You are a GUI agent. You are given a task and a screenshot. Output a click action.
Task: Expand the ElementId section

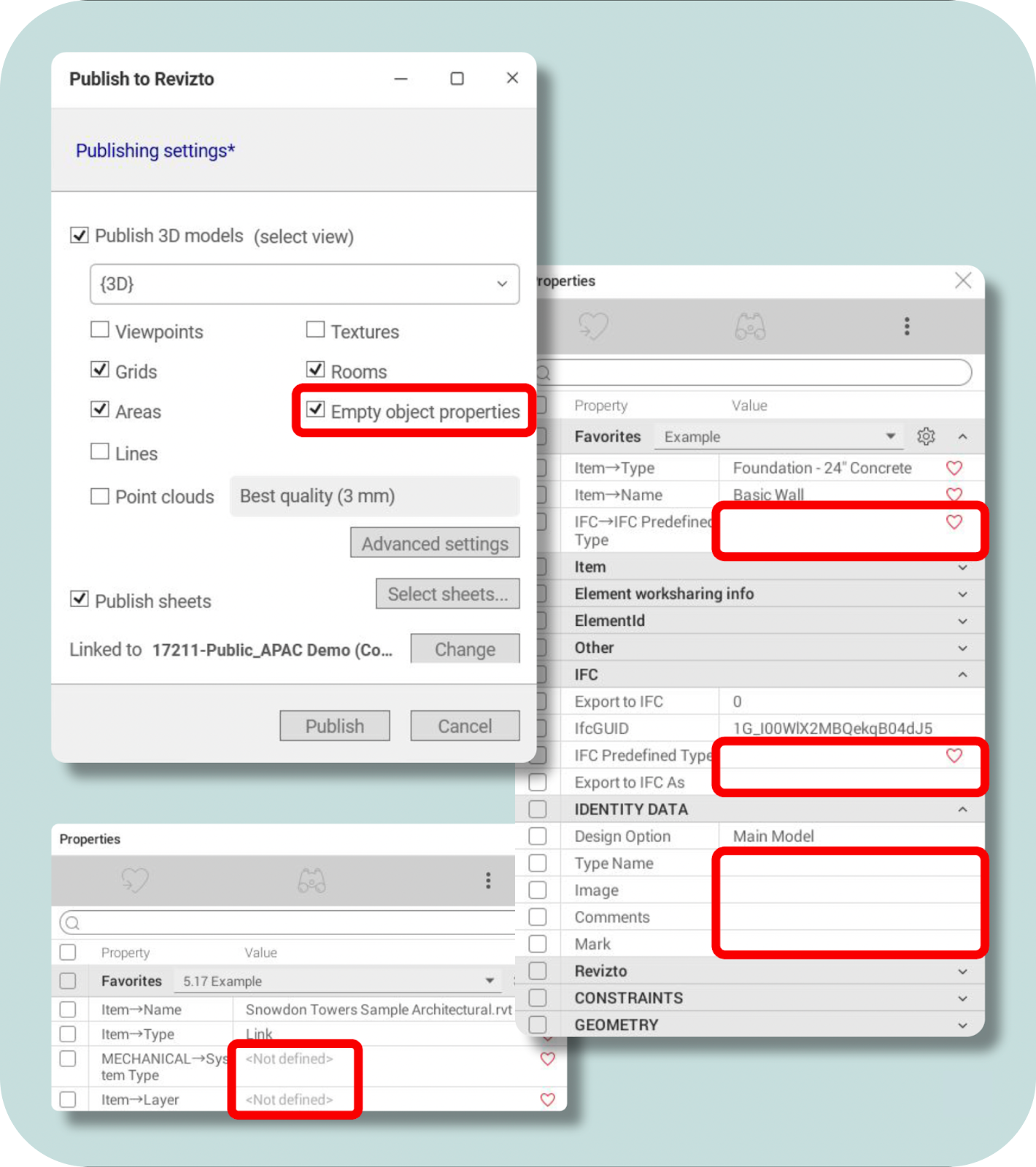(x=963, y=621)
